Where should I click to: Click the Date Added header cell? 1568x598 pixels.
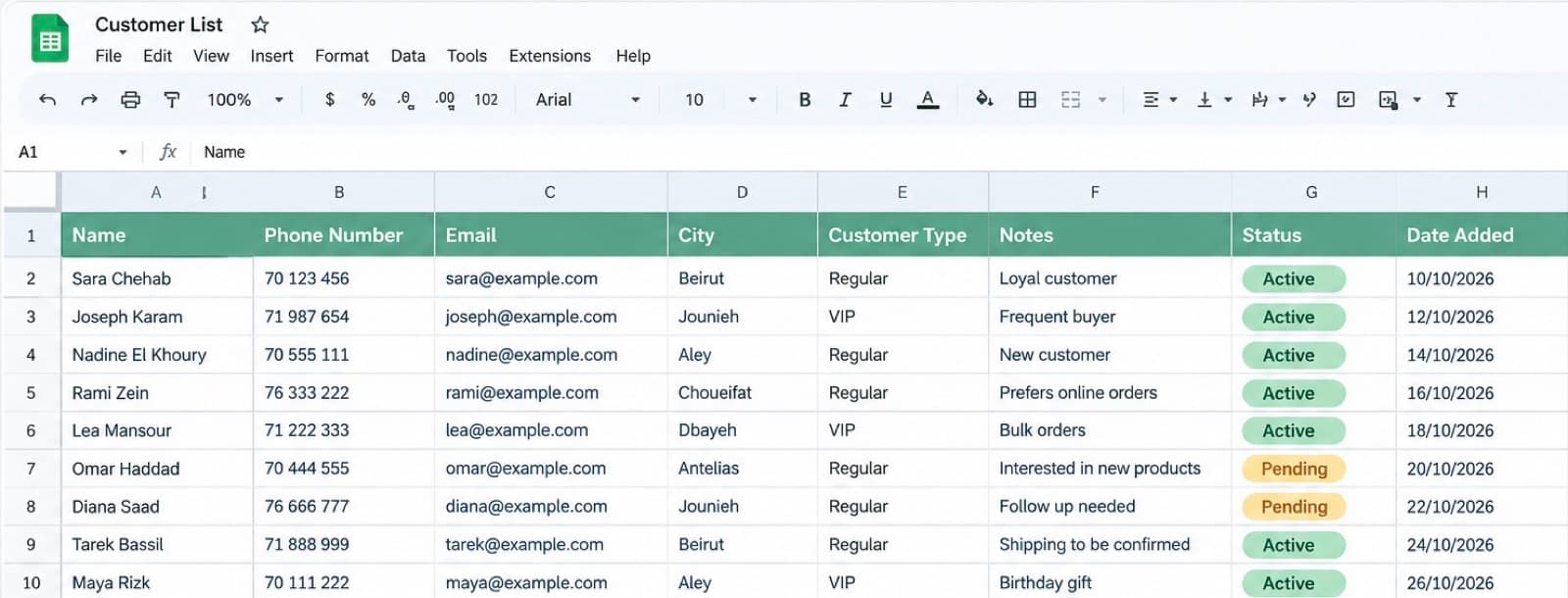click(x=1482, y=235)
